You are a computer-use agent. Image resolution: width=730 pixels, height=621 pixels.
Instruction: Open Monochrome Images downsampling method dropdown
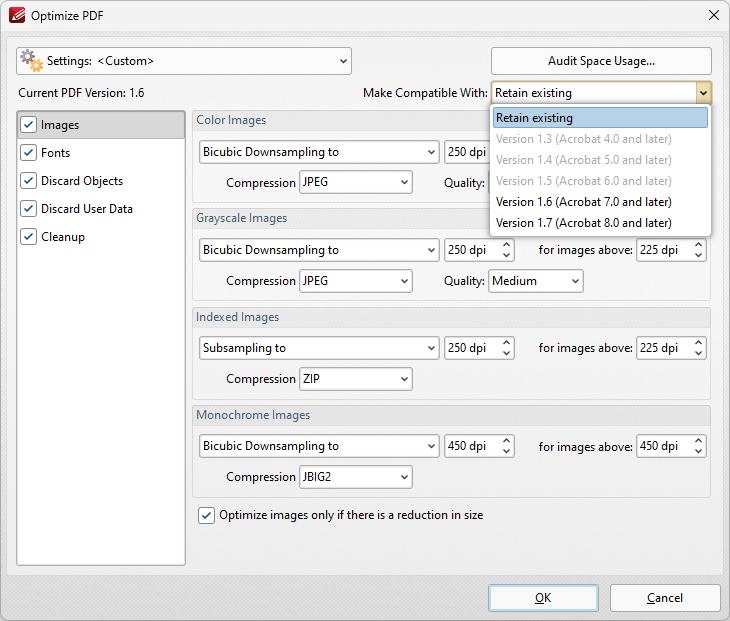(319, 446)
